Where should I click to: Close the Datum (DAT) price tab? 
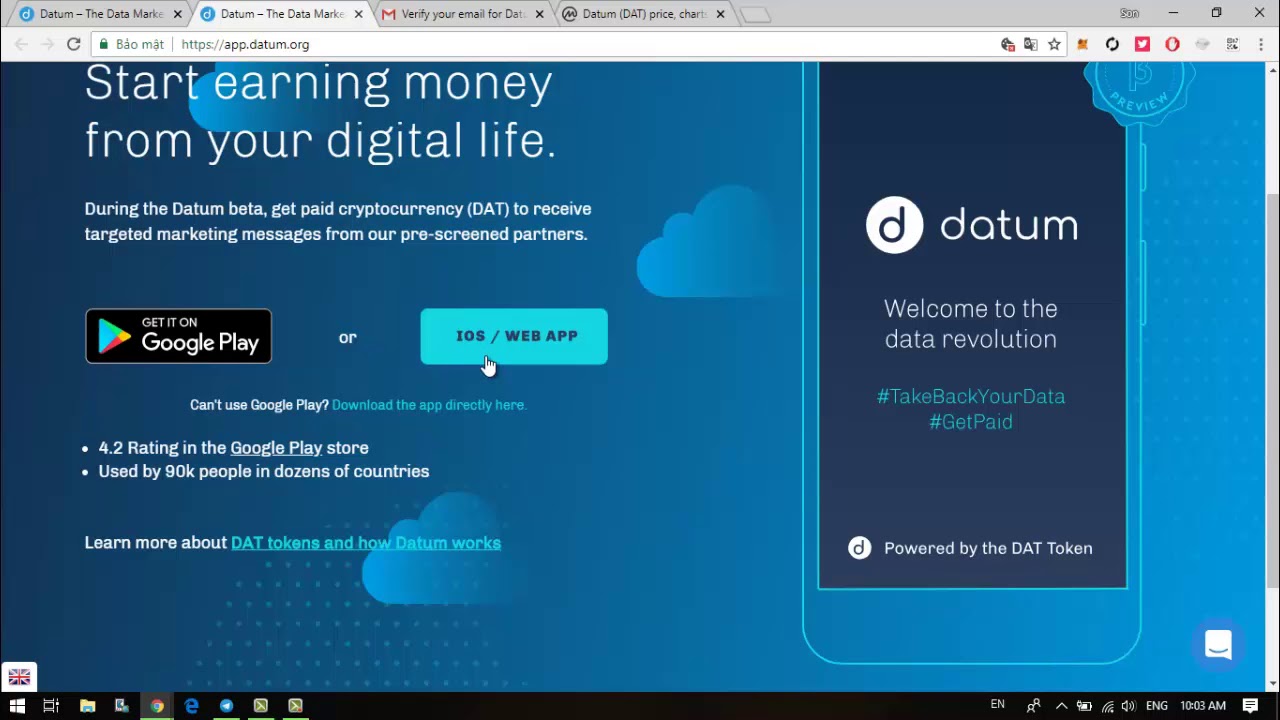(x=720, y=14)
